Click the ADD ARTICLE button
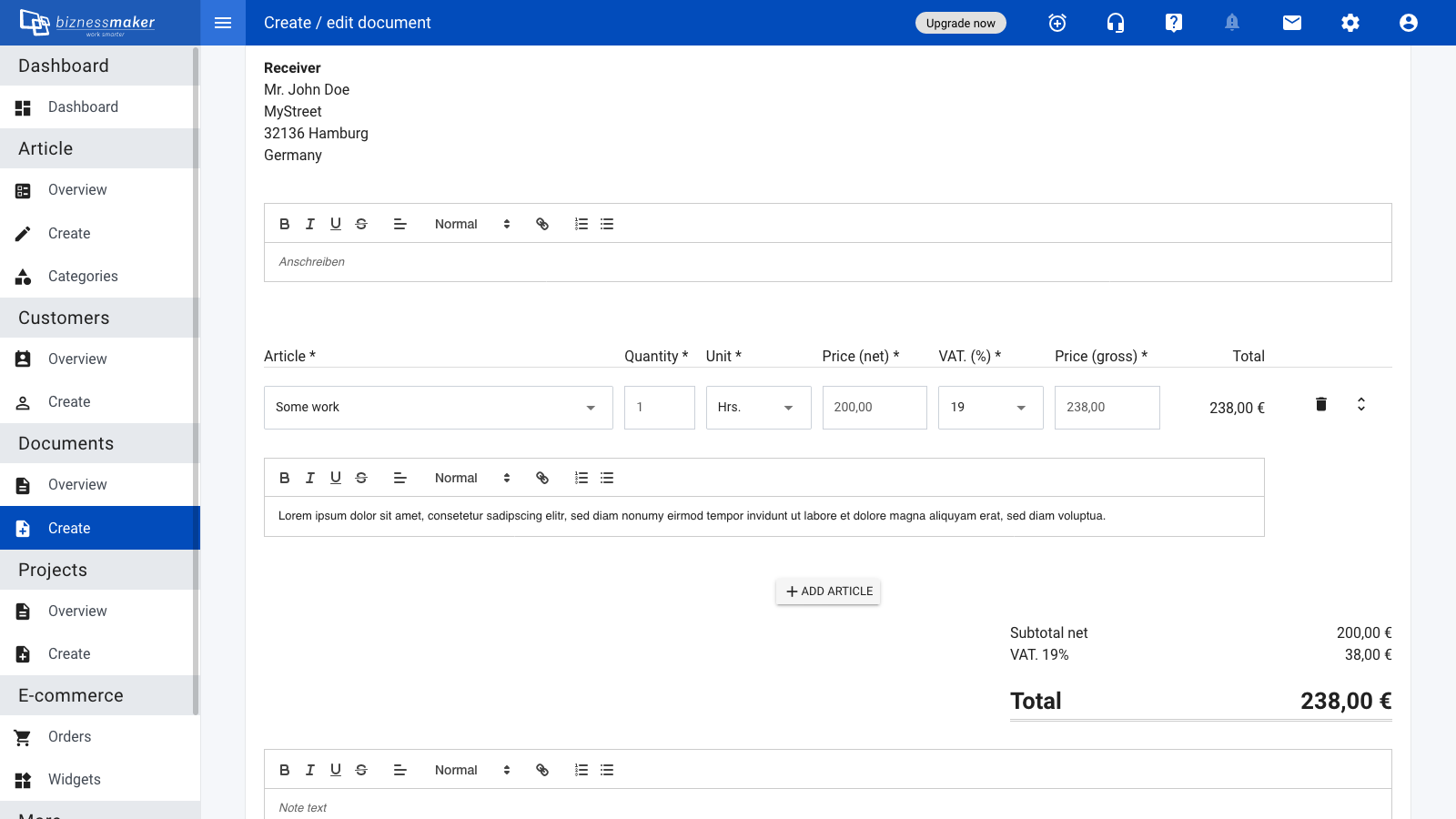Screen dimensions: 1456x819 [828, 591]
